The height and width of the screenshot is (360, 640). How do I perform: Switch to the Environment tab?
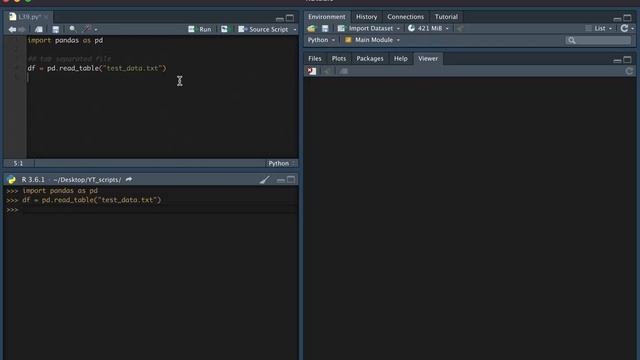327,17
